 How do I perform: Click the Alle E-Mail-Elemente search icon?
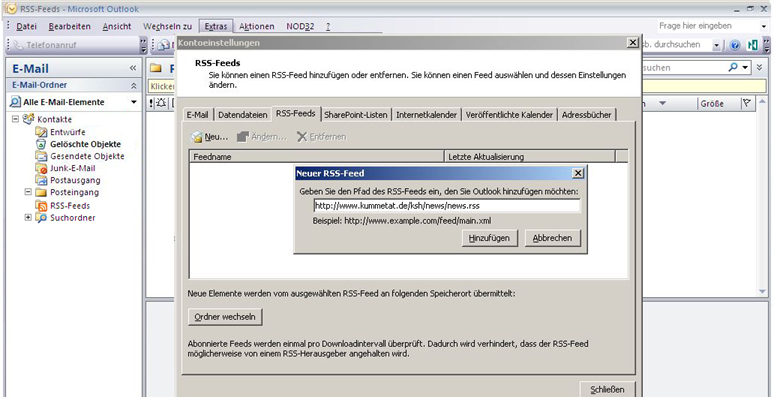point(15,102)
